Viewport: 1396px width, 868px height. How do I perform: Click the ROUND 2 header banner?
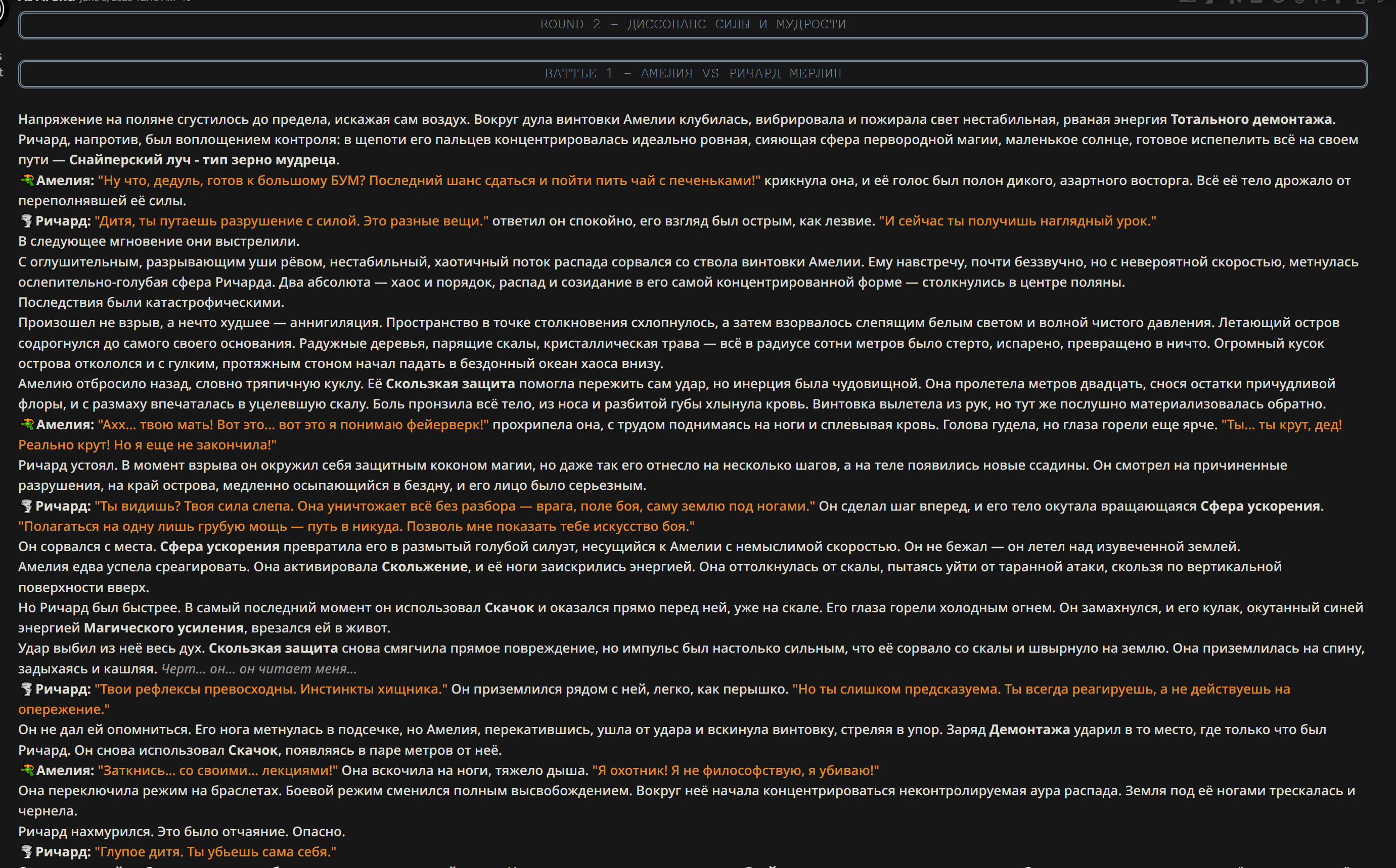(693, 25)
